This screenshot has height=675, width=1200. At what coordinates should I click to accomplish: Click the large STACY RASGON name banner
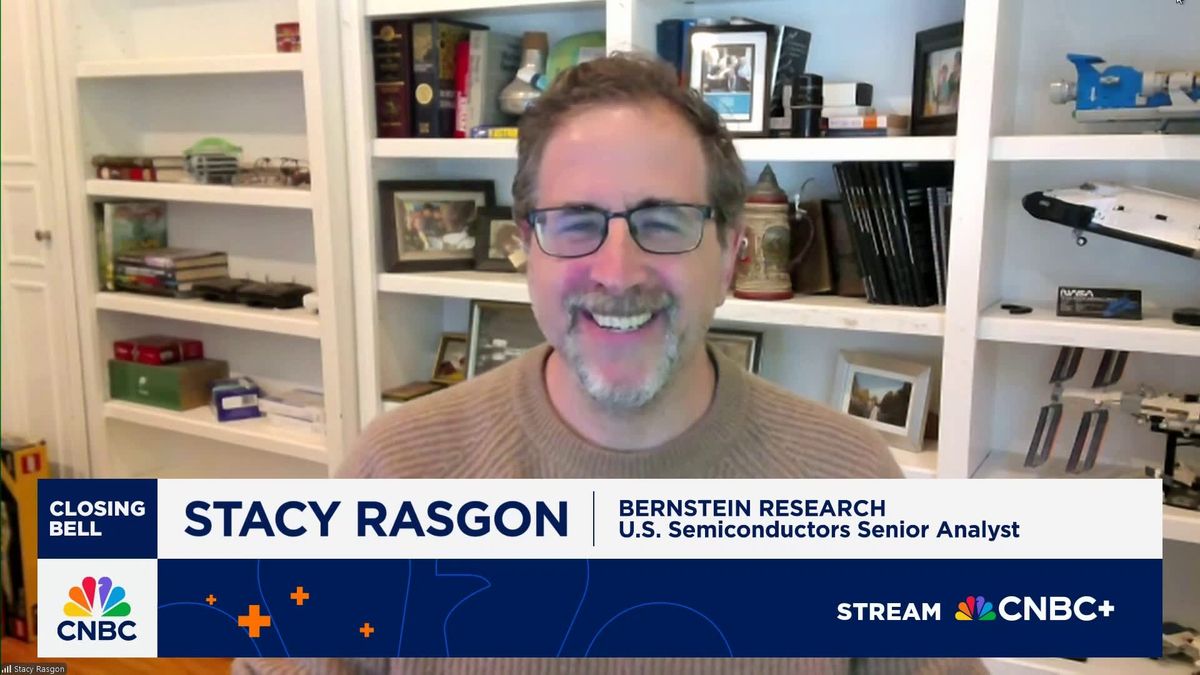pyautogui.click(x=376, y=519)
